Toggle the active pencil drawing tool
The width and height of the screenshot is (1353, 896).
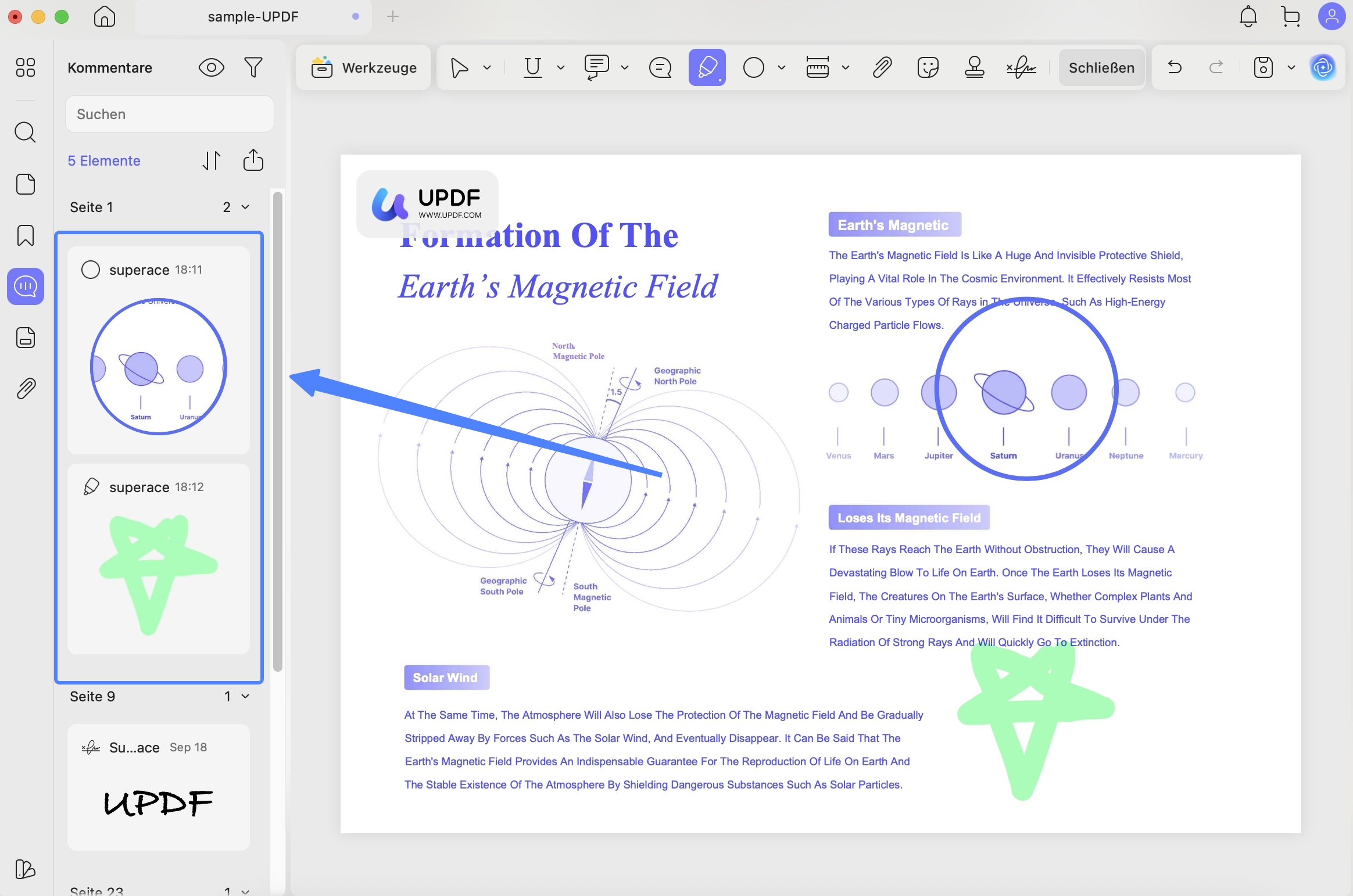(707, 67)
